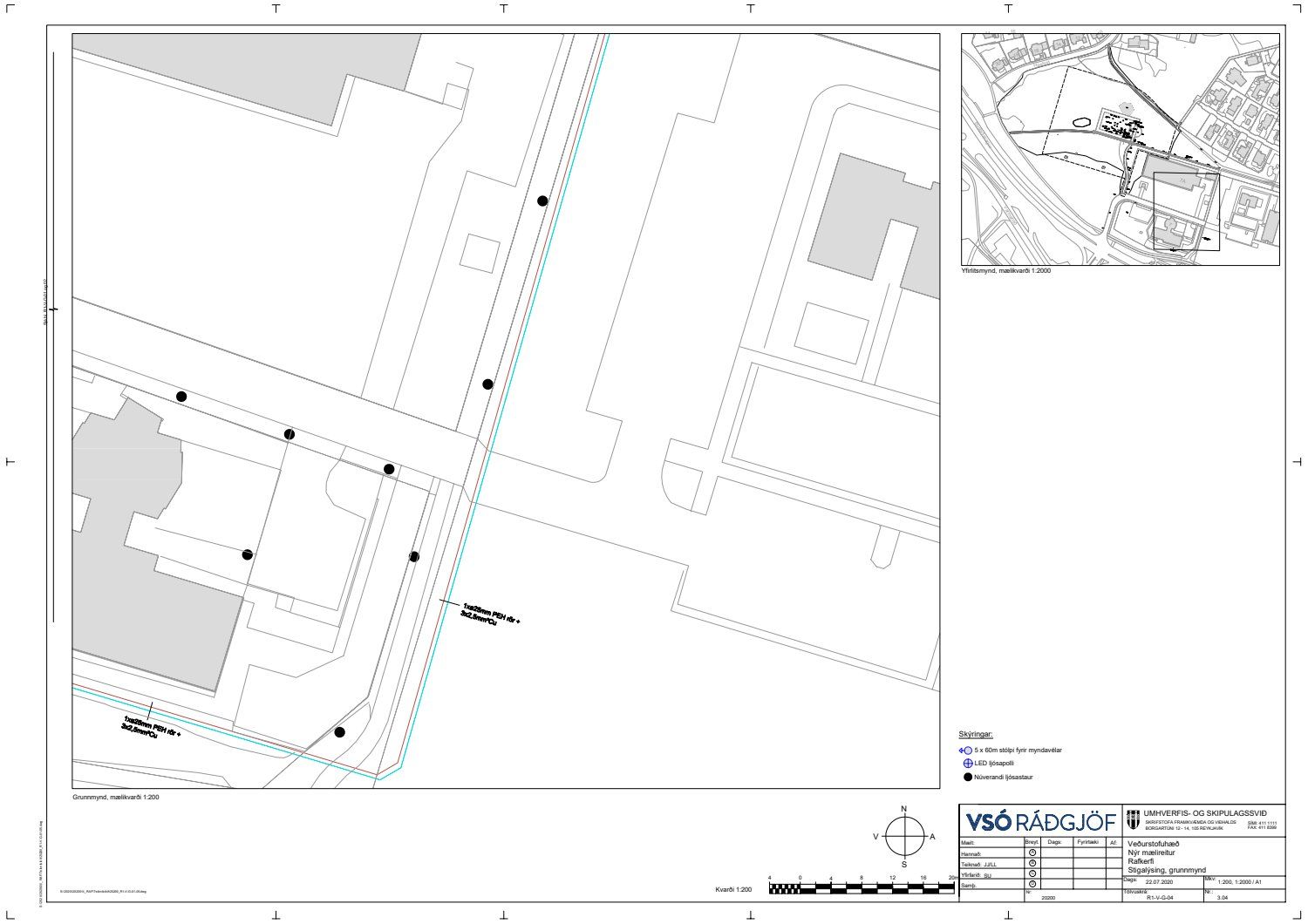Click the north arrow compass symbol
Image resolution: width=1308 pixels, height=924 pixels.
click(x=904, y=837)
